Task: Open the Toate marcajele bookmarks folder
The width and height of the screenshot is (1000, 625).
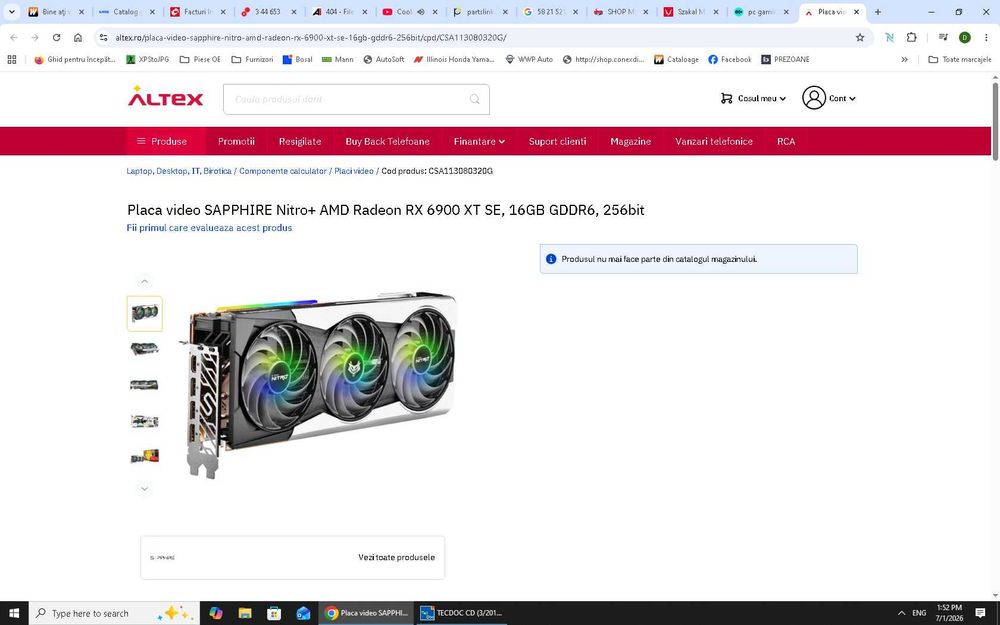Action: tap(960, 59)
